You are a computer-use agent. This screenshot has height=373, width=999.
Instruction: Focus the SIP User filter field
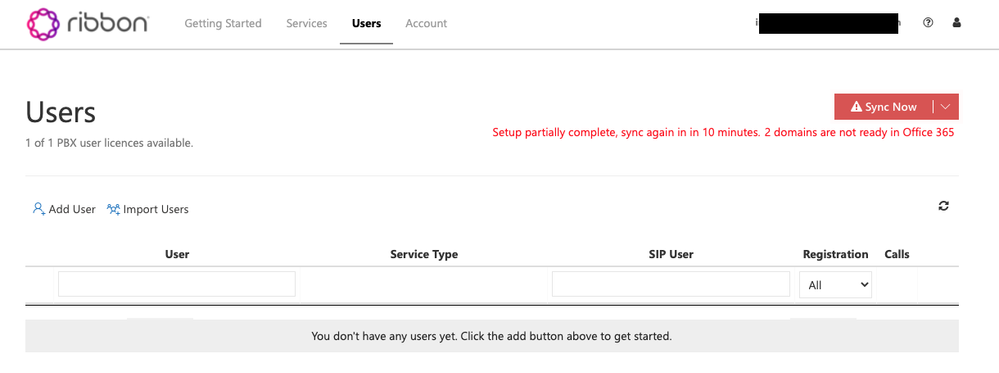pyautogui.click(x=671, y=284)
